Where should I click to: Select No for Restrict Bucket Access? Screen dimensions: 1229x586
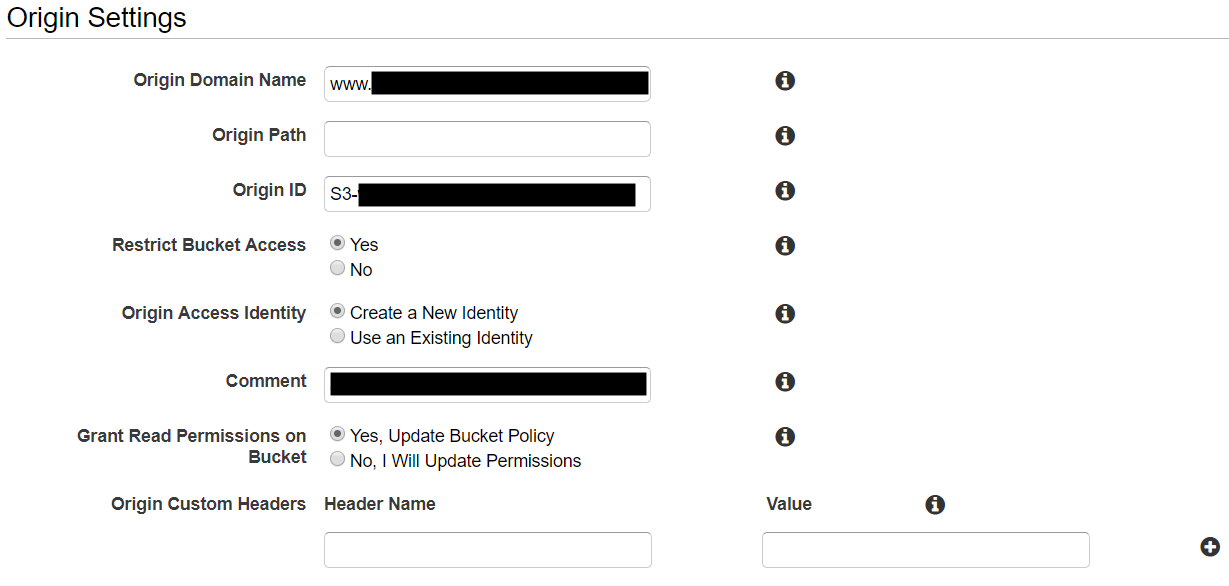pyautogui.click(x=338, y=269)
